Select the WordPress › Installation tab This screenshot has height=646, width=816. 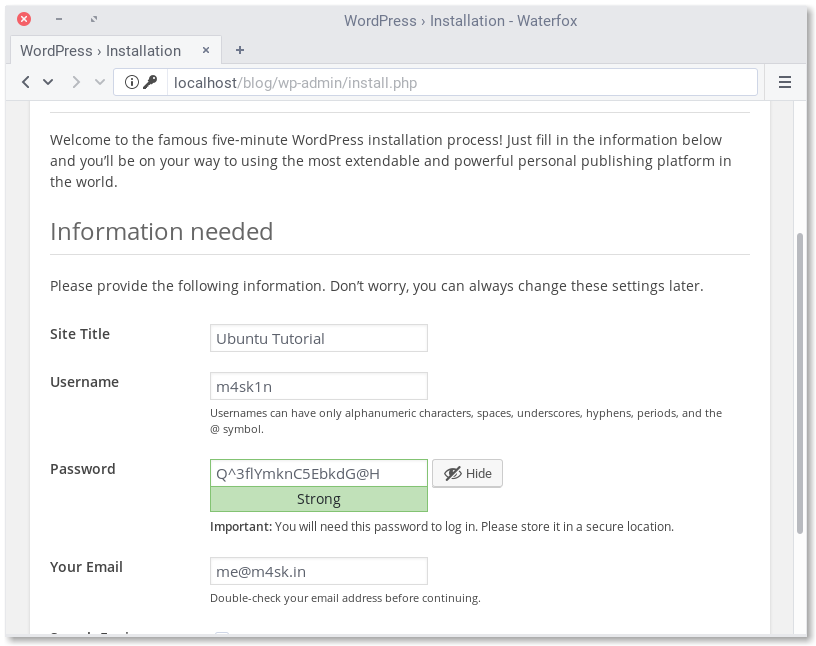pos(100,50)
